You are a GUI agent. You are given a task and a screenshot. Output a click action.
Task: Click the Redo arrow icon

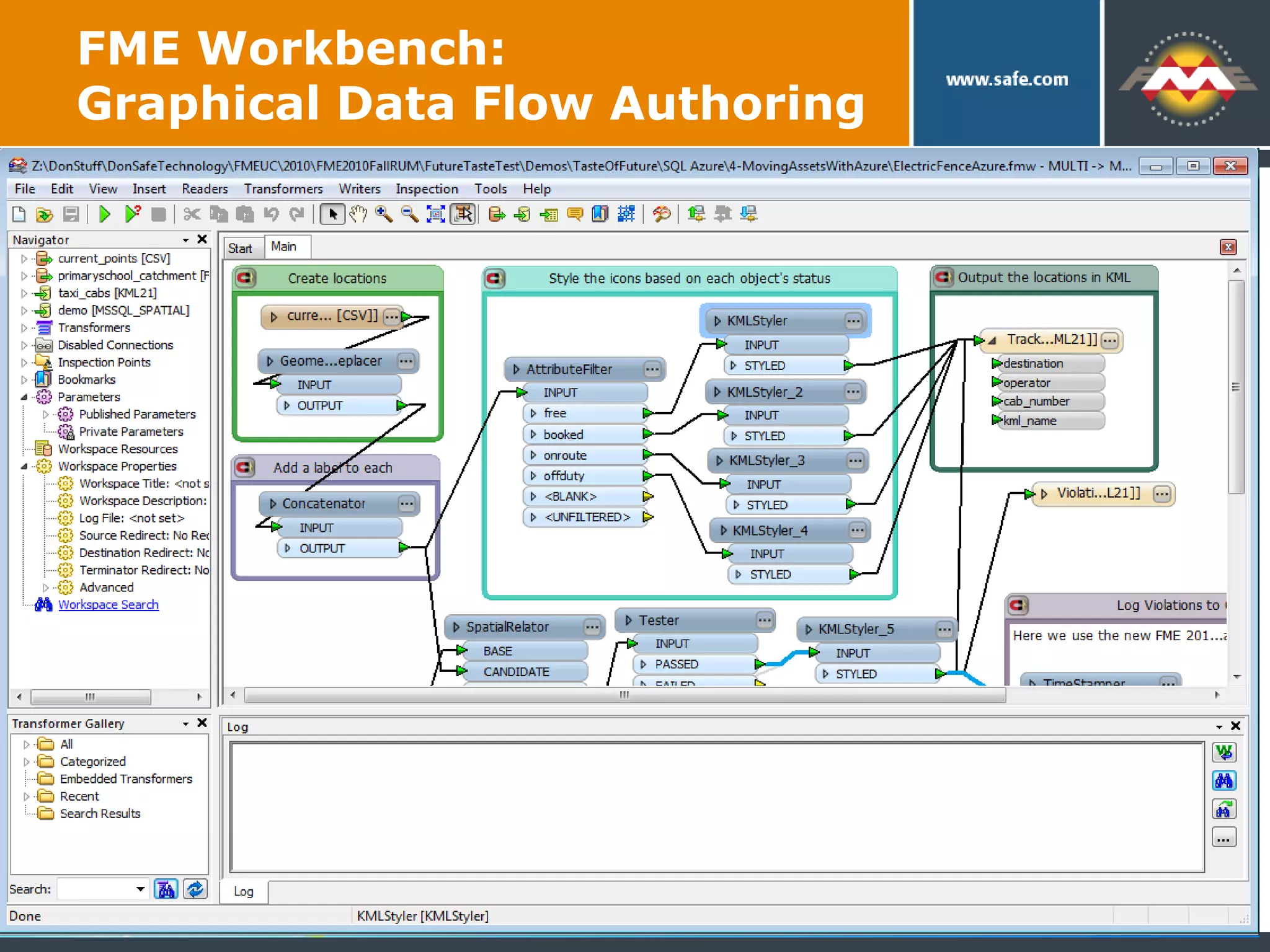297,214
